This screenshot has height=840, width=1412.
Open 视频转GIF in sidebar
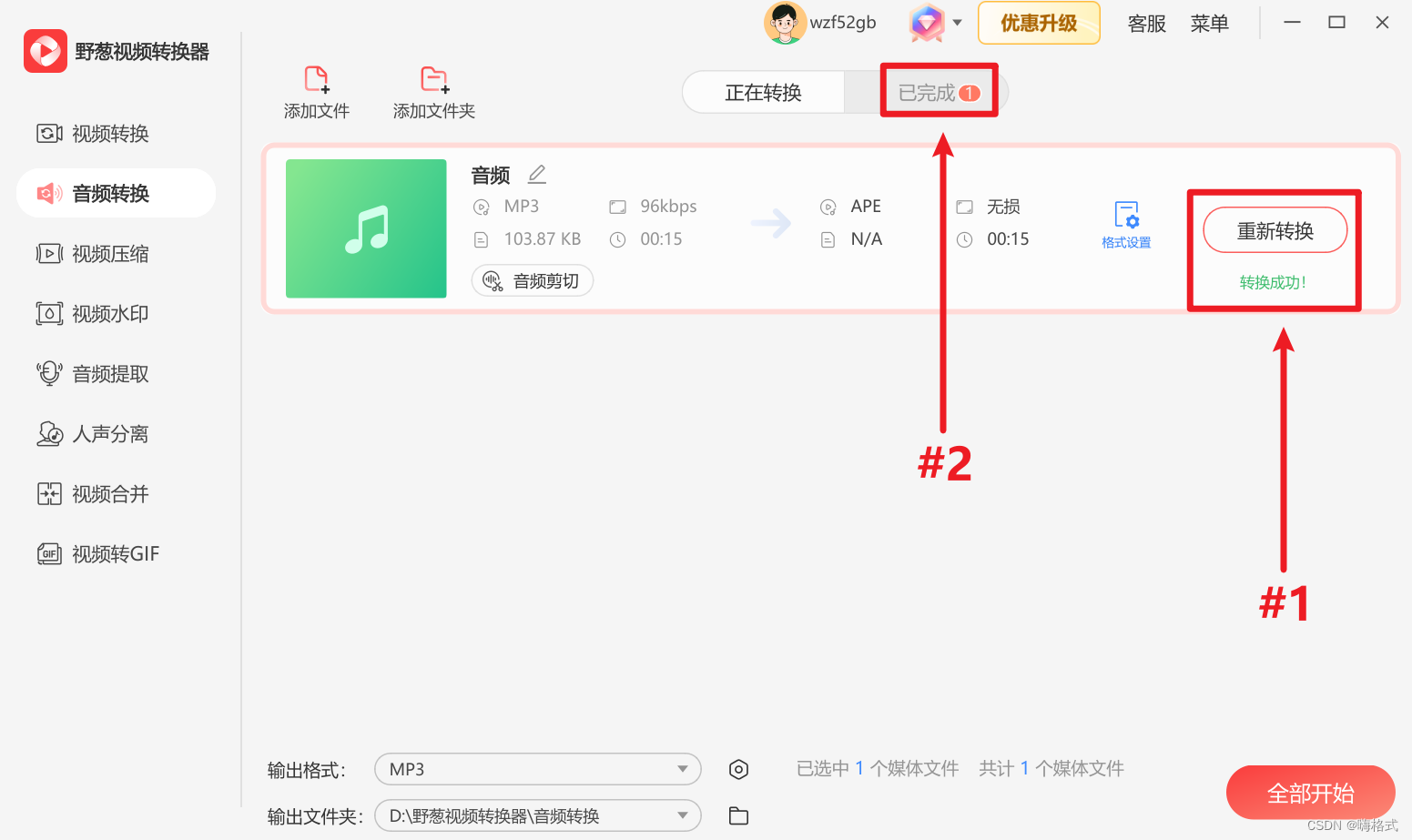coord(116,554)
